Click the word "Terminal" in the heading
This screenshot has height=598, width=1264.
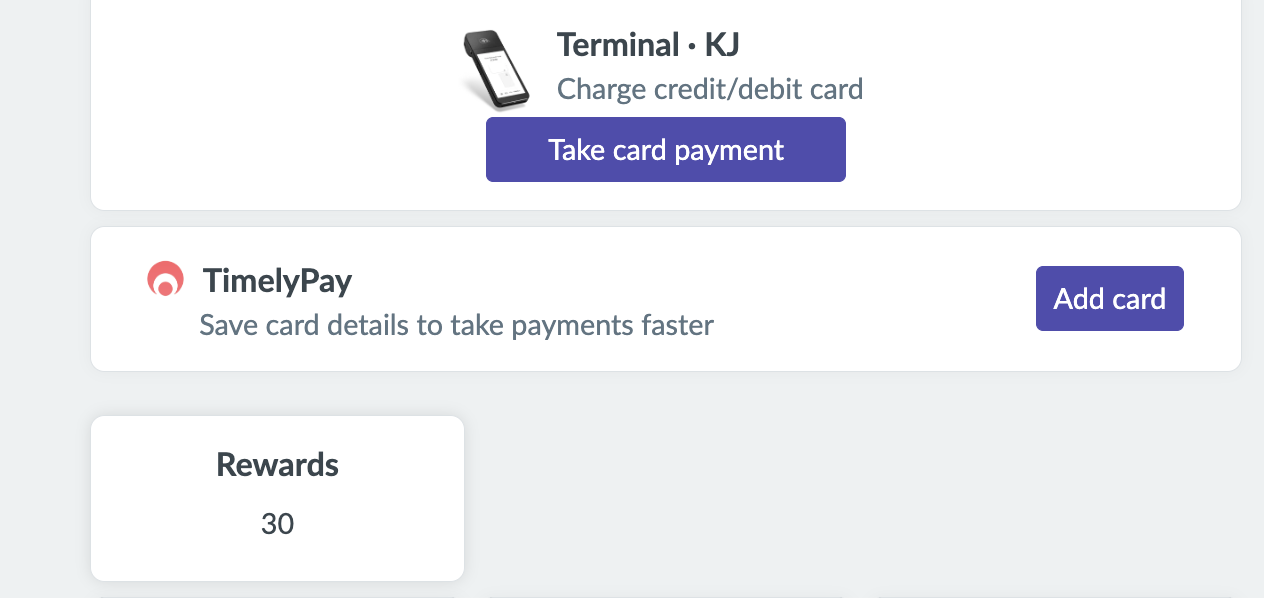pyautogui.click(x=618, y=45)
